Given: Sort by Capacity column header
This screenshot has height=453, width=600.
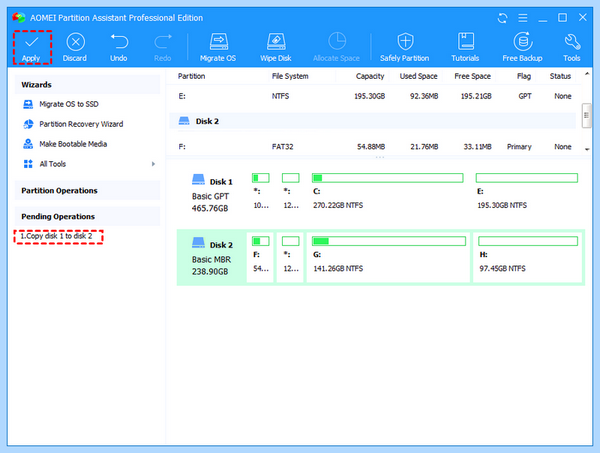Looking at the screenshot, I should [x=370, y=76].
